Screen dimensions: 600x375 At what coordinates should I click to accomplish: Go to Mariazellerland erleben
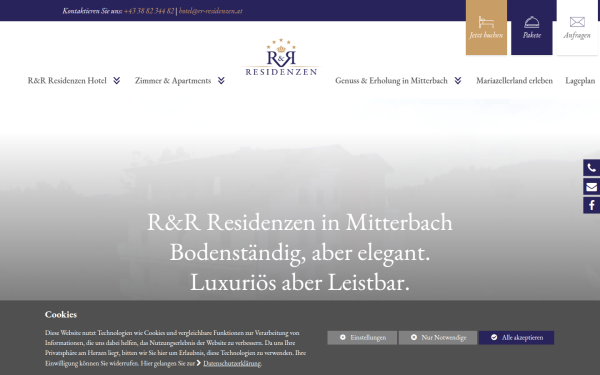(514, 80)
